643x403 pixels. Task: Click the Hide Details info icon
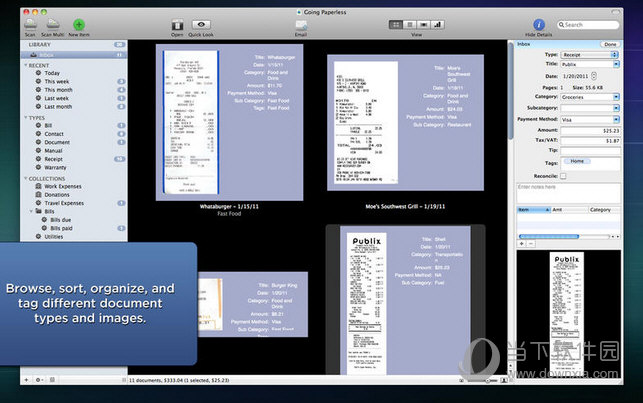coord(539,25)
